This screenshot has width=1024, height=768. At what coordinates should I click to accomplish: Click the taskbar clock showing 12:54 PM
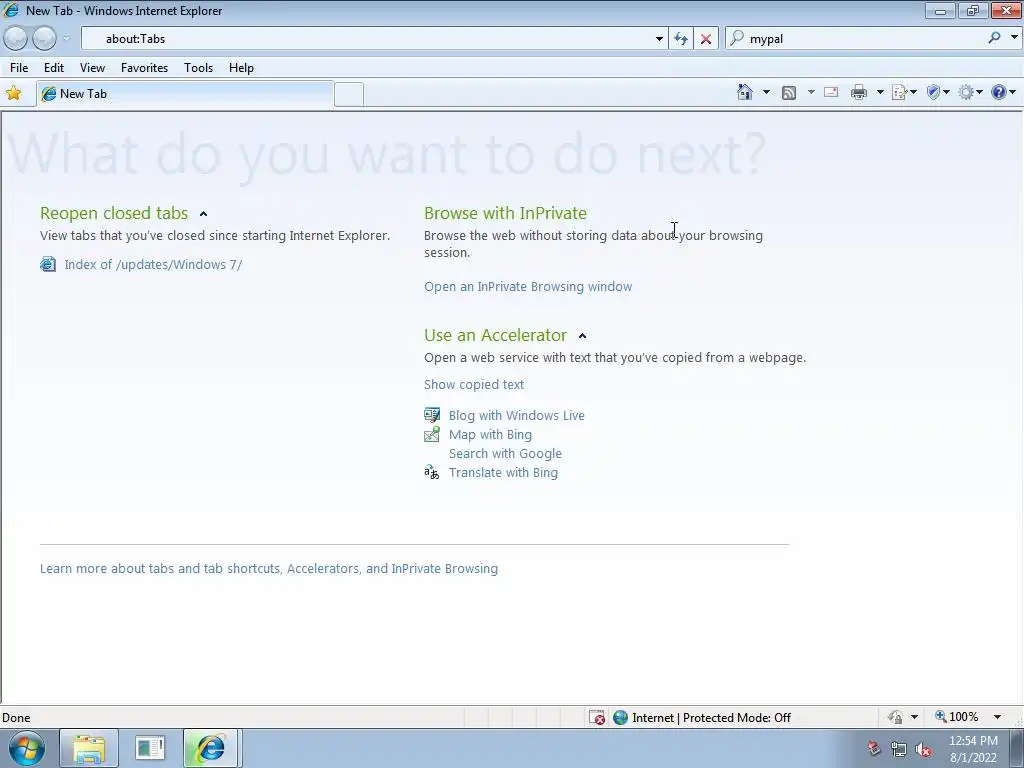(973, 749)
